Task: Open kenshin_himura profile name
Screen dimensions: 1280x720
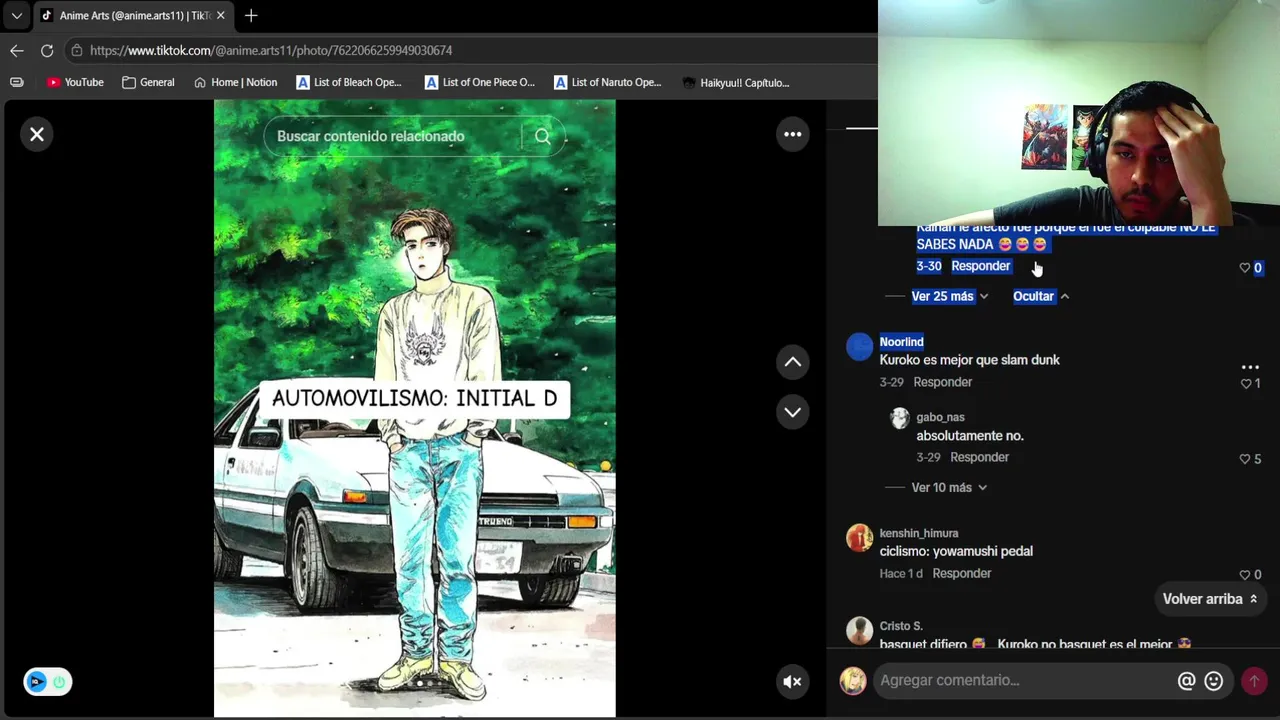Action: pyautogui.click(x=919, y=533)
